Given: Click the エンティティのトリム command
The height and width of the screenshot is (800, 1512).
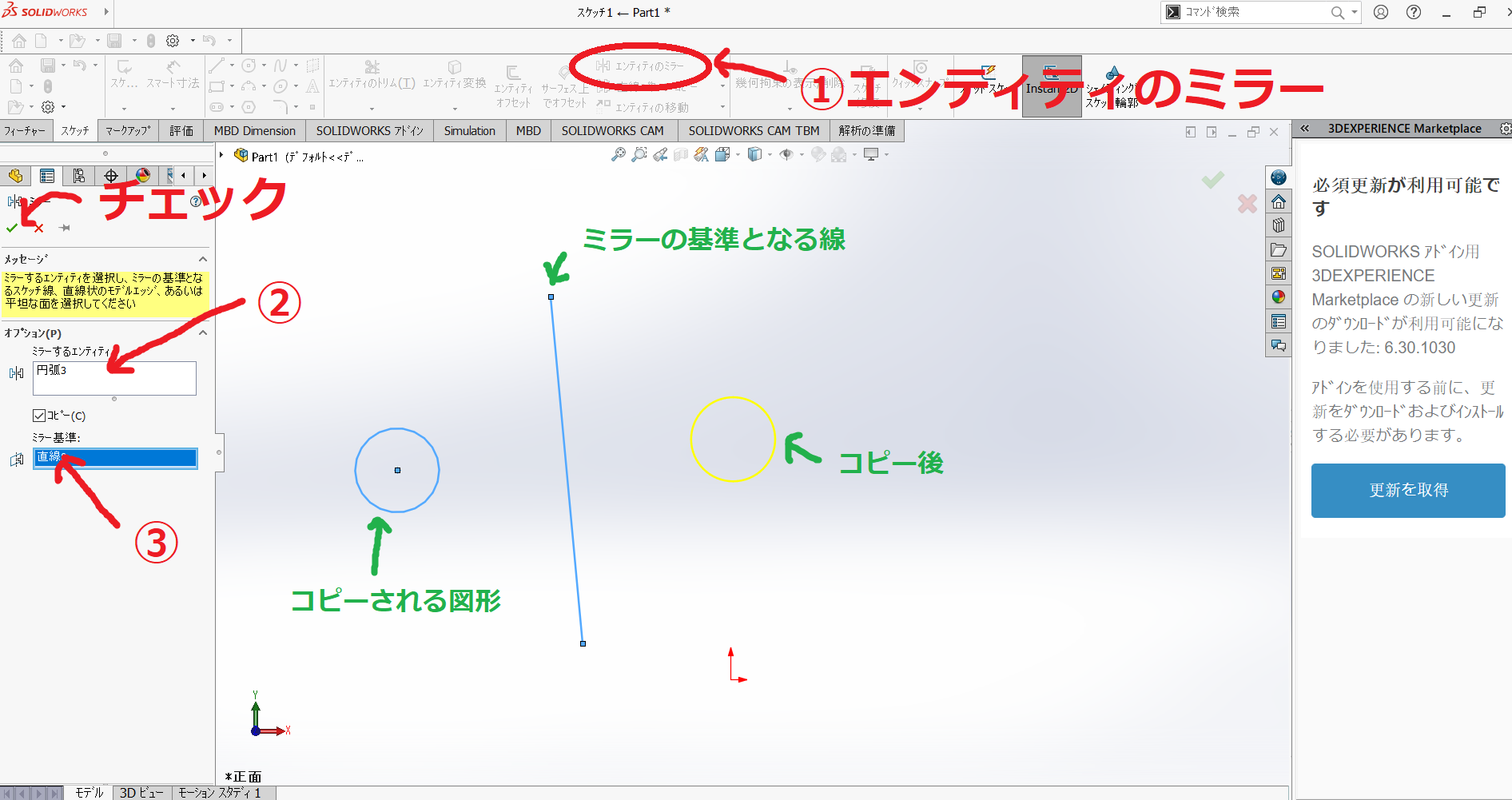Looking at the screenshot, I should tap(372, 75).
